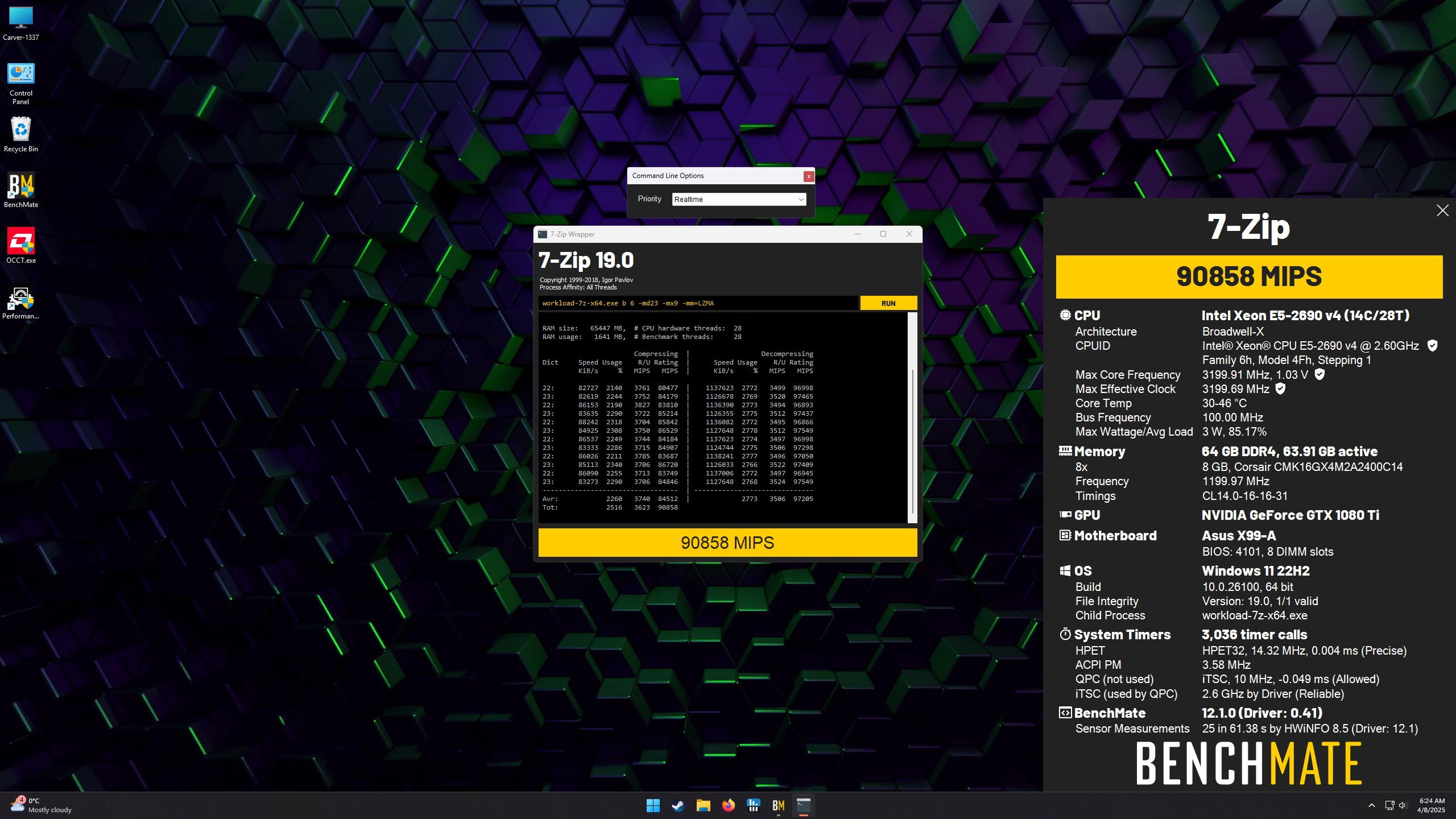Open the clock and date flyout
This screenshot has height=819, width=1456.
click(1432, 805)
